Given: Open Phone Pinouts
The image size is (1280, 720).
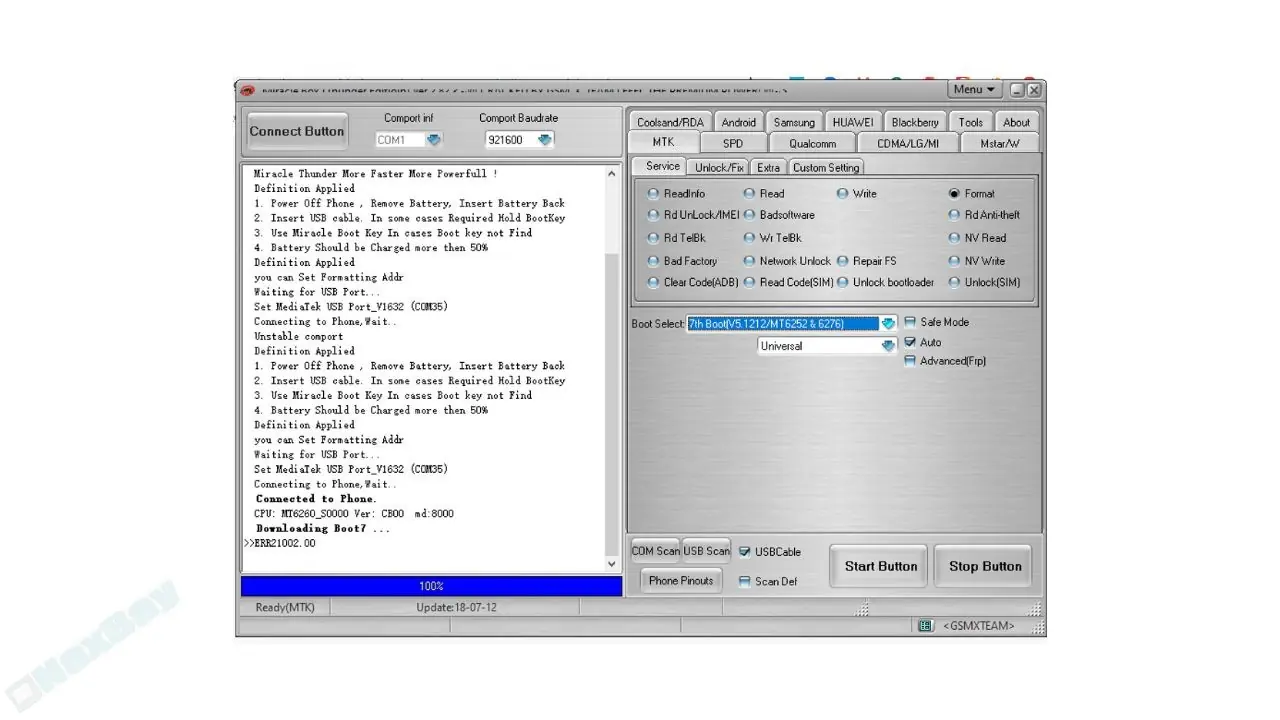Looking at the screenshot, I should click(x=681, y=581).
